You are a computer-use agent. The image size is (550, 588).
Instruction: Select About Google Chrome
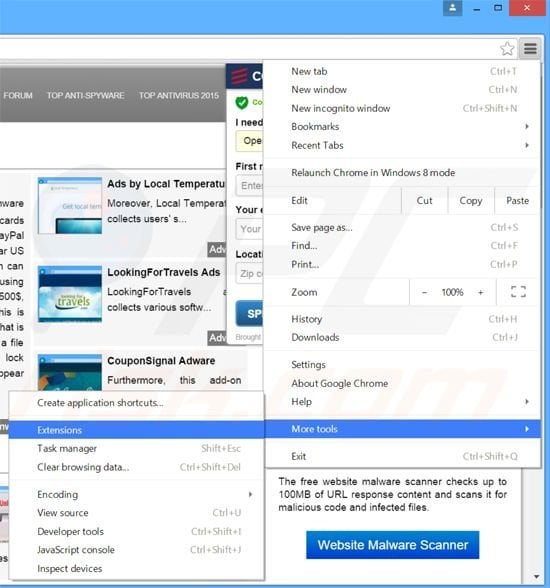click(402, 383)
